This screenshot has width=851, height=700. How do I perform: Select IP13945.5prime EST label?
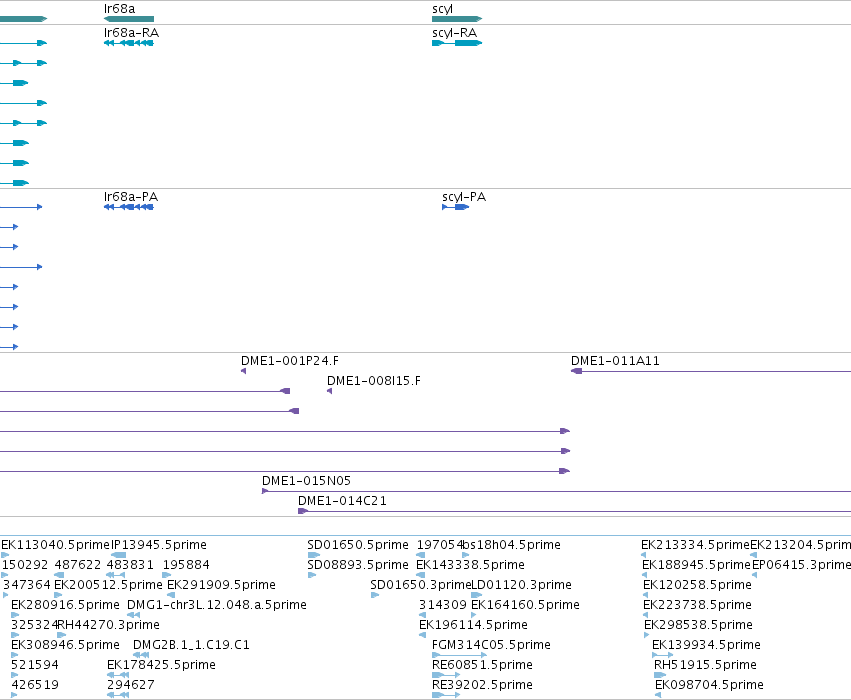(x=159, y=544)
